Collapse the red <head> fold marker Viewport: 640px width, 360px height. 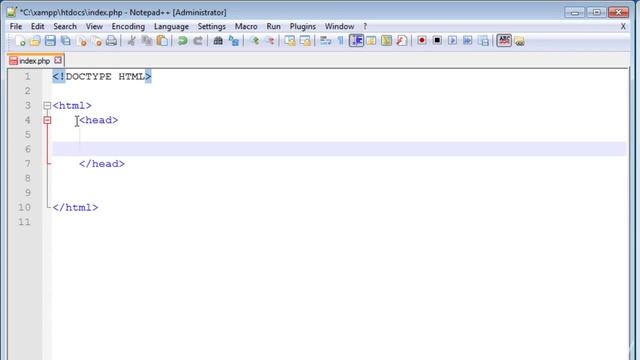pyautogui.click(x=47, y=120)
